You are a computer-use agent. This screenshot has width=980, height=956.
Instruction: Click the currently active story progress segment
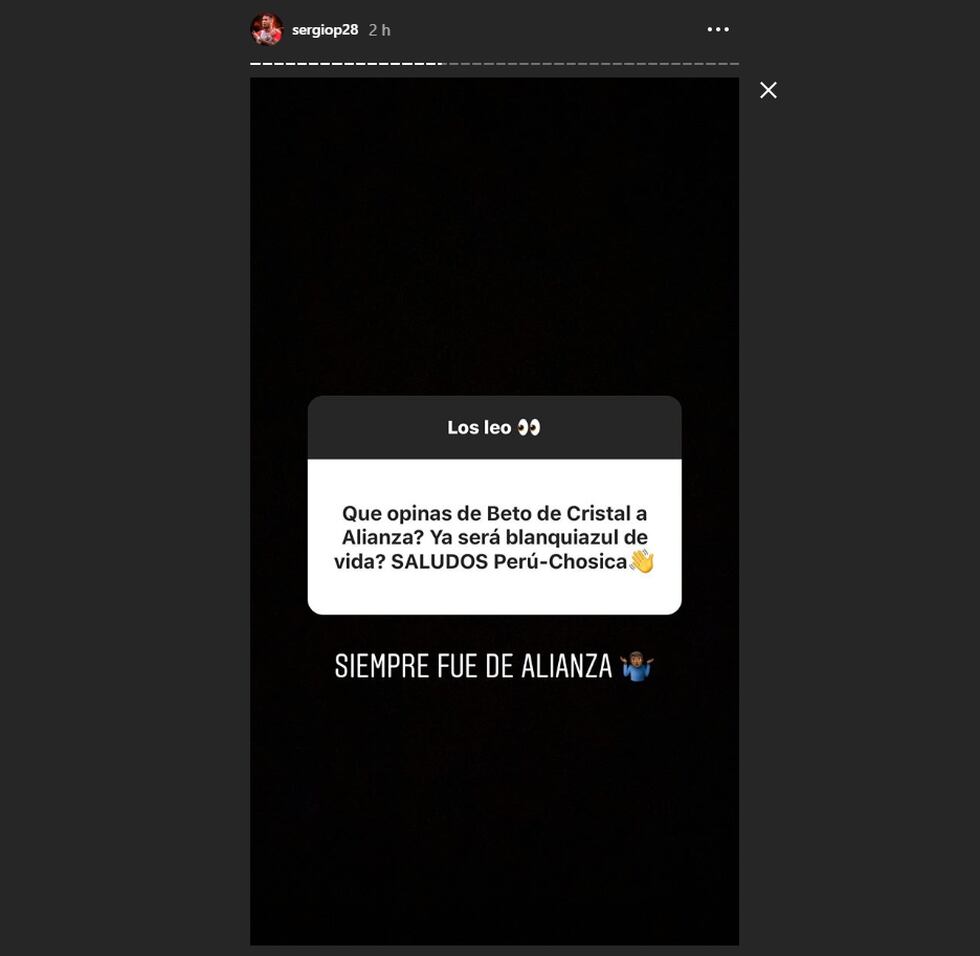(x=442, y=64)
